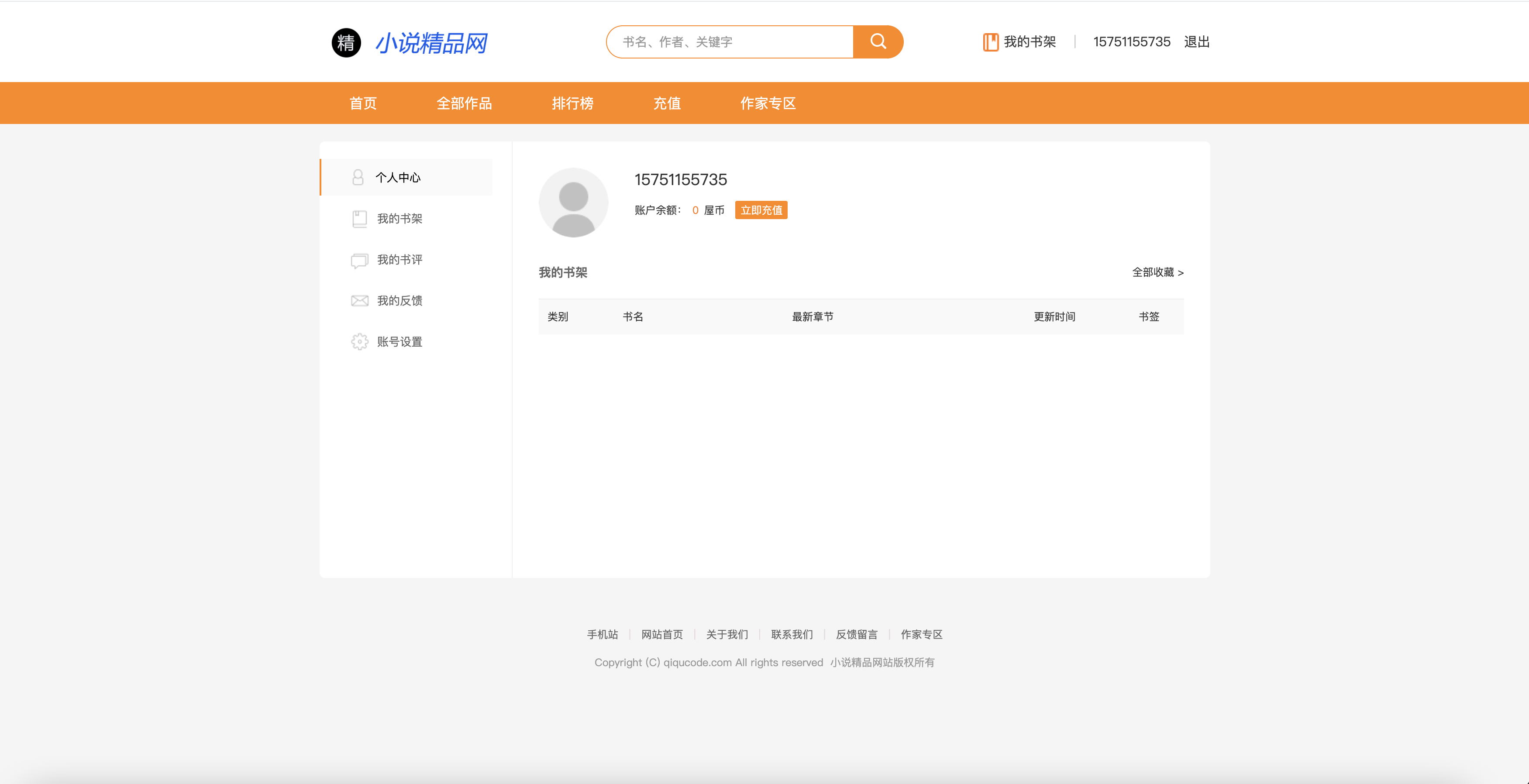Click the magnifier search button
The width and height of the screenshot is (1529, 784).
pyautogui.click(x=877, y=41)
